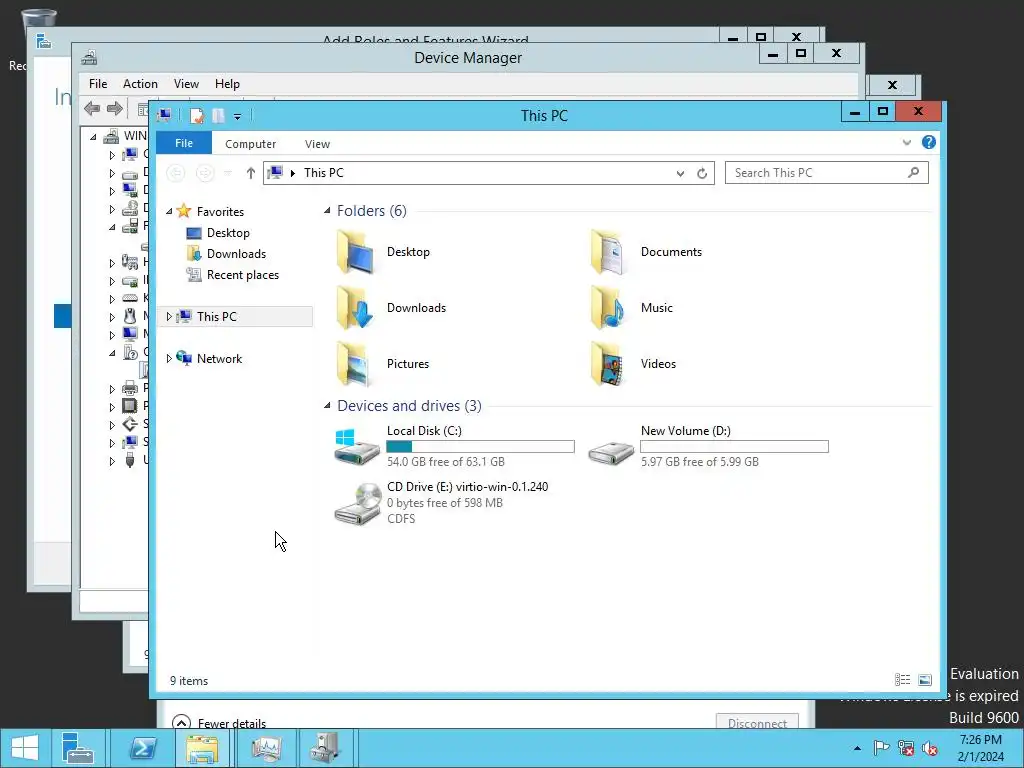Select Network in navigation pane
This screenshot has width=1024, height=768.
click(209, 359)
